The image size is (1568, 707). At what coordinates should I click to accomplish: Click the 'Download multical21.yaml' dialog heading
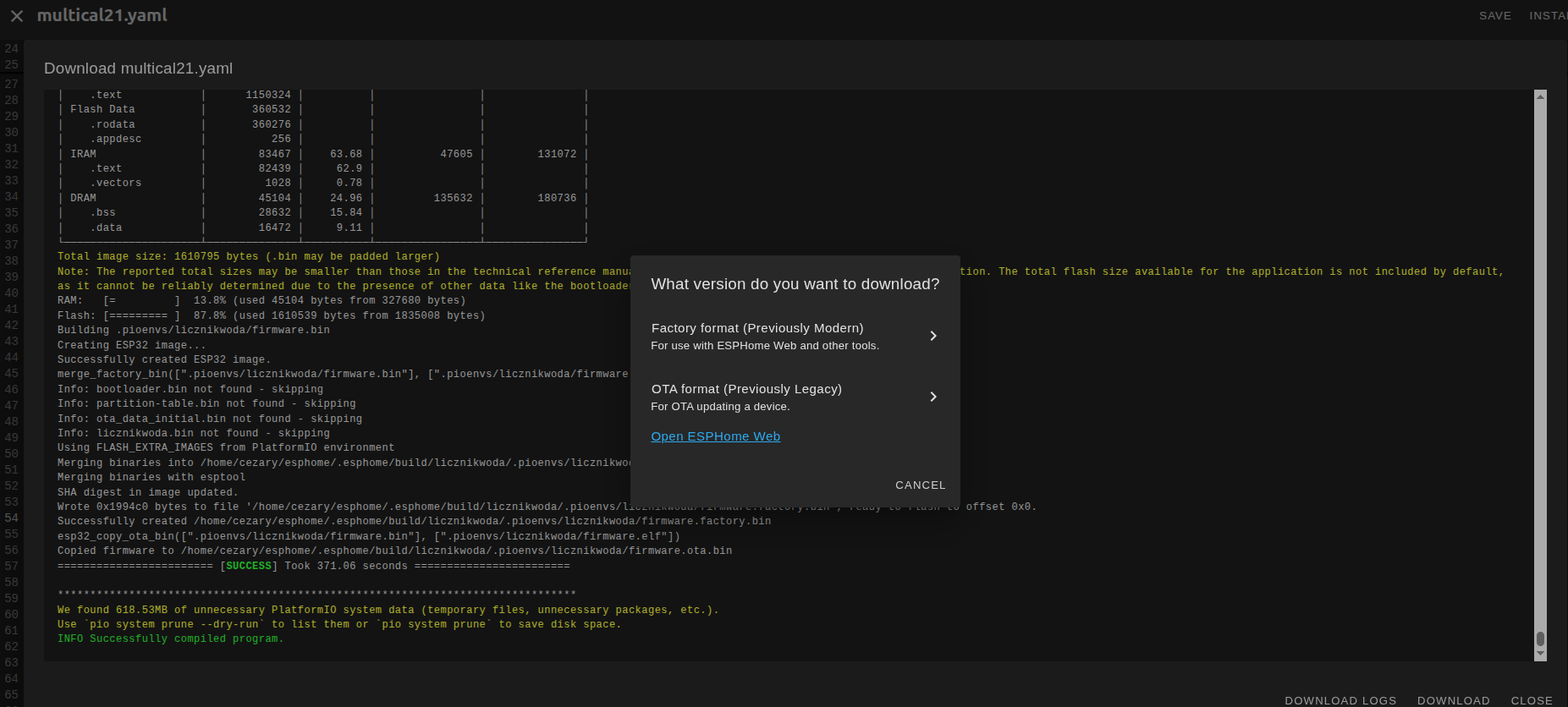point(138,69)
